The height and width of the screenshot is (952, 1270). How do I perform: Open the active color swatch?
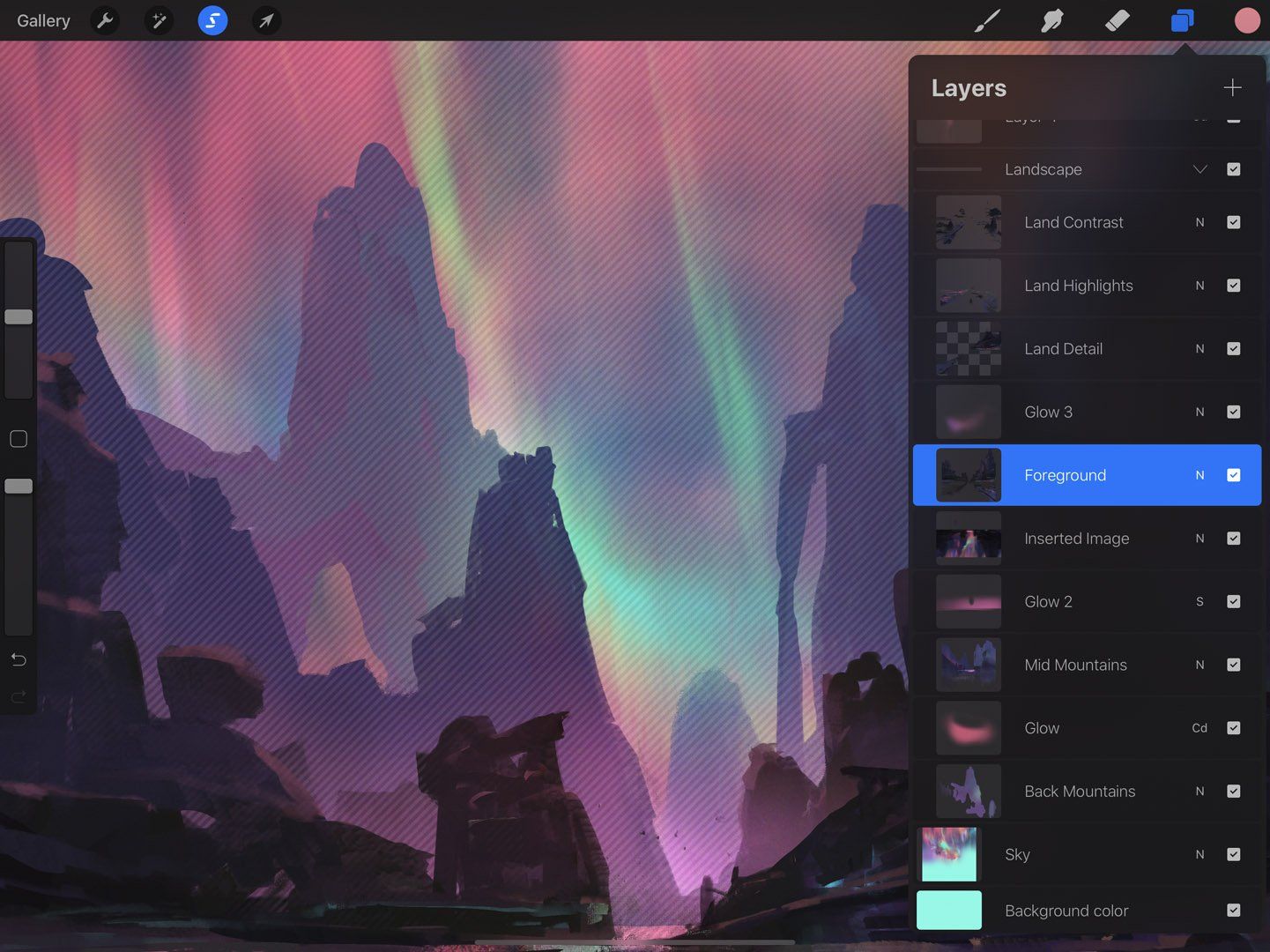point(1246,20)
